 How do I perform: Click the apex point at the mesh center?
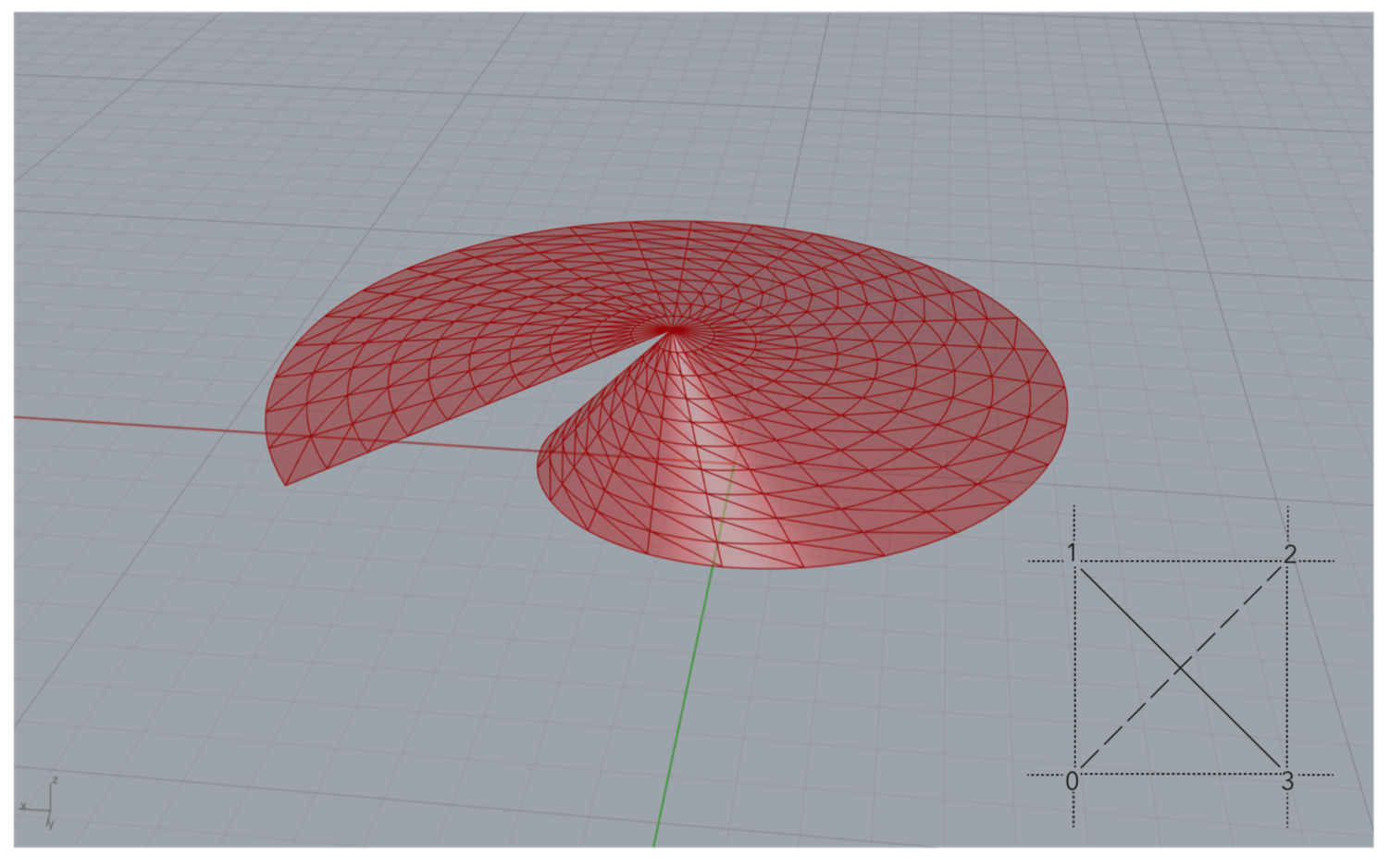click(675, 330)
